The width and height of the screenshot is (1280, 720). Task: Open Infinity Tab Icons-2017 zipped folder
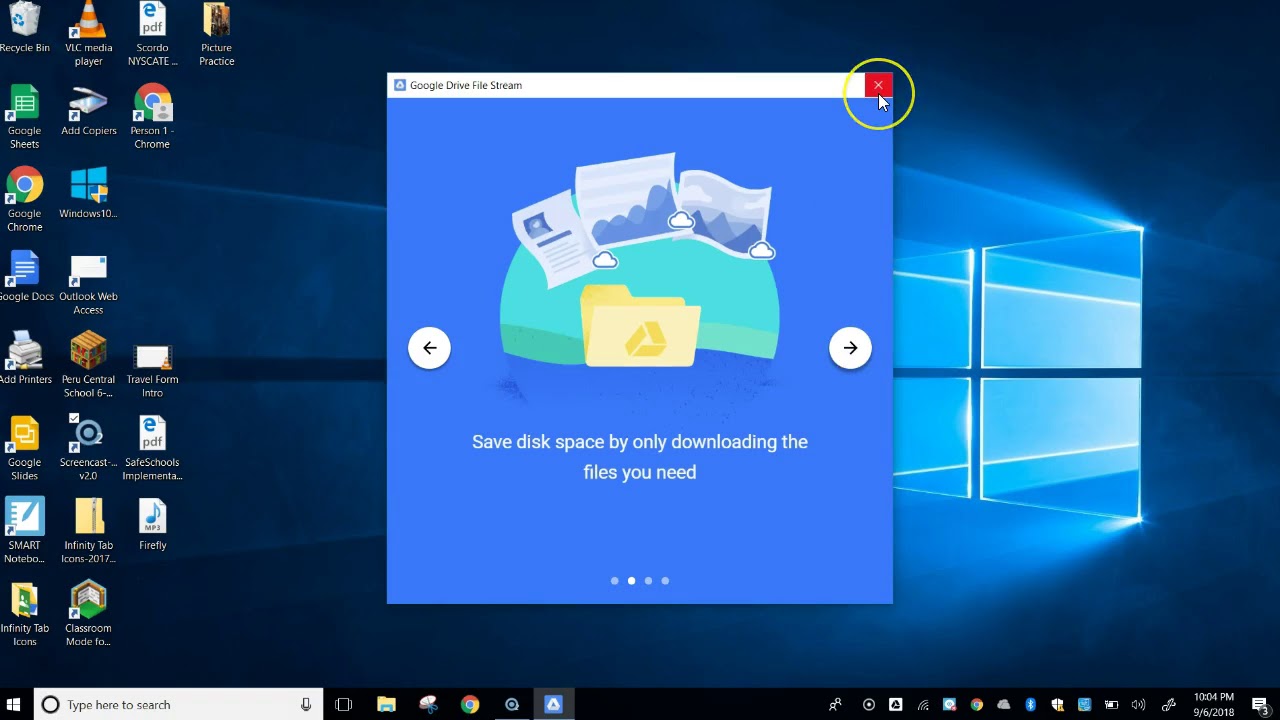click(x=88, y=532)
